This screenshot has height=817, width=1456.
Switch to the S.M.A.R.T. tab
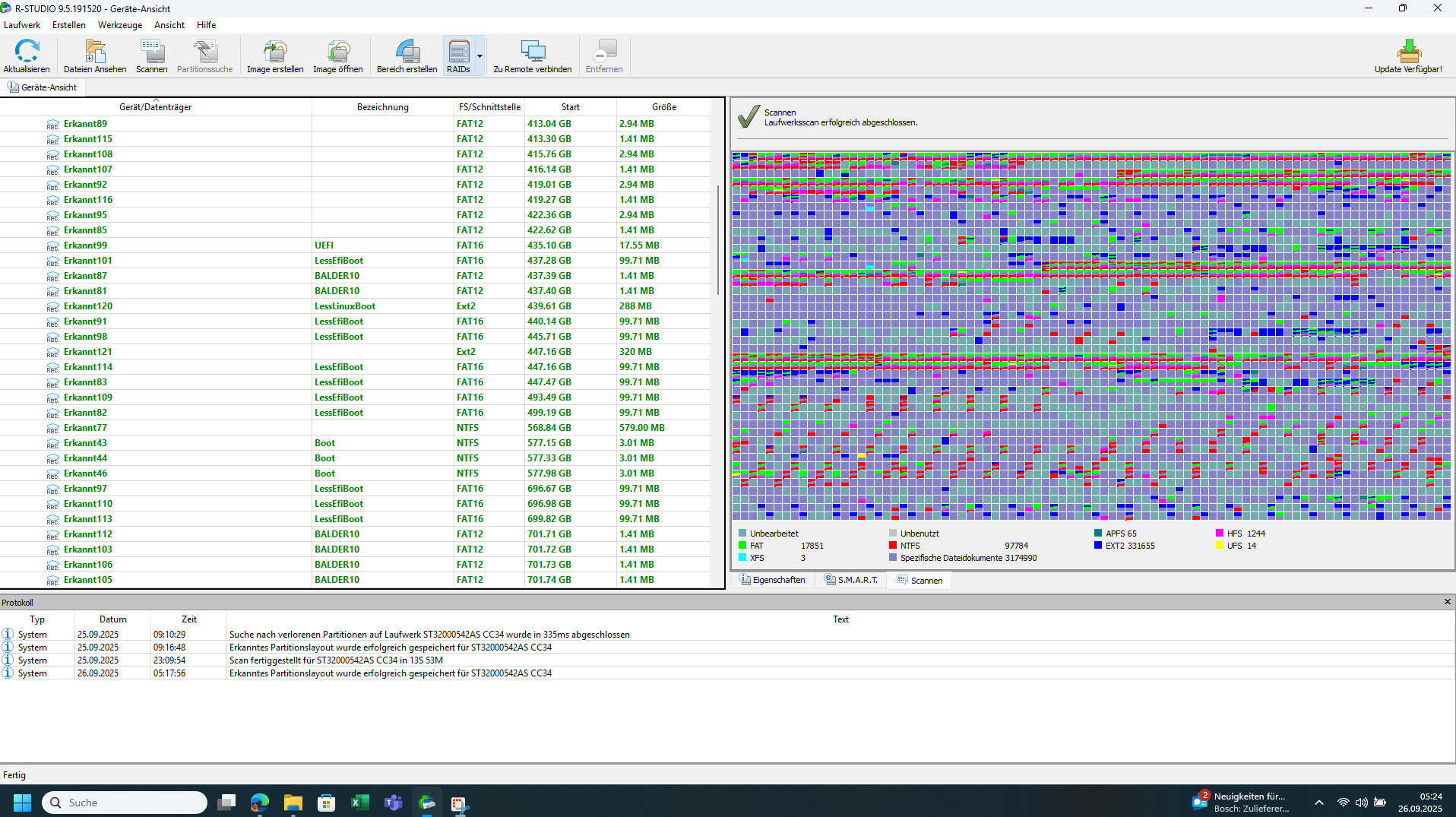click(x=851, y=580)
